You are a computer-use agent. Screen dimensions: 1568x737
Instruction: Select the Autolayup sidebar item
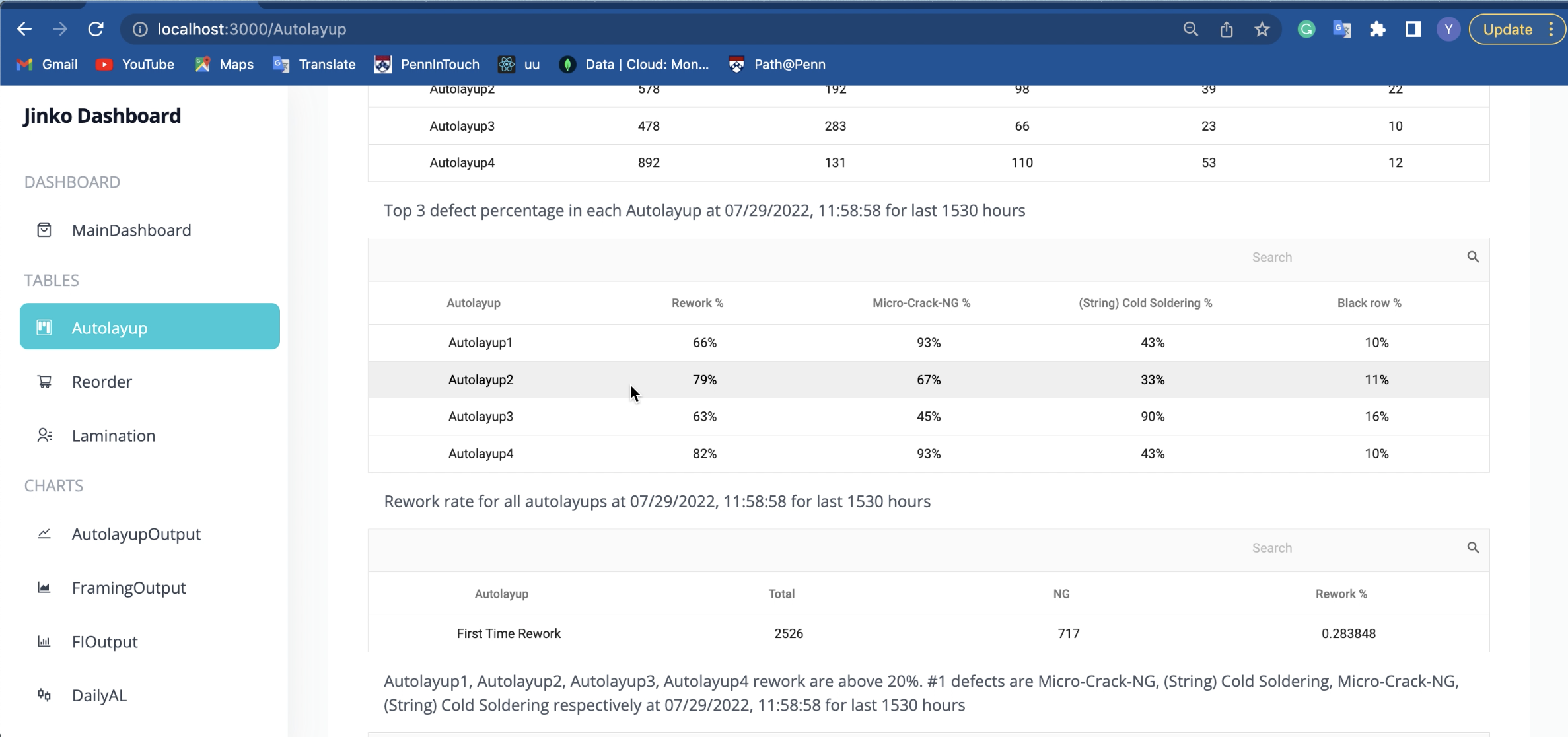pyautogui.click(x=150, y=327)
